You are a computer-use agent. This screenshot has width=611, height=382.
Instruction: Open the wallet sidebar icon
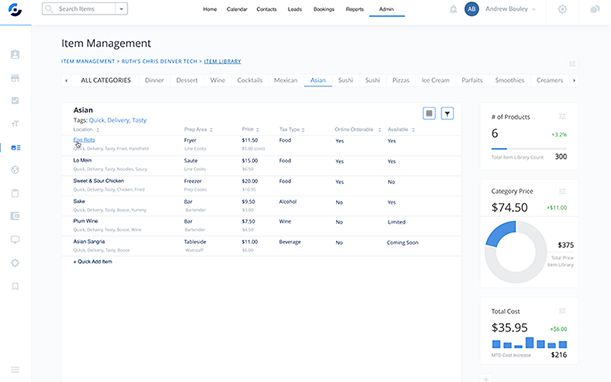coord(15,216)
